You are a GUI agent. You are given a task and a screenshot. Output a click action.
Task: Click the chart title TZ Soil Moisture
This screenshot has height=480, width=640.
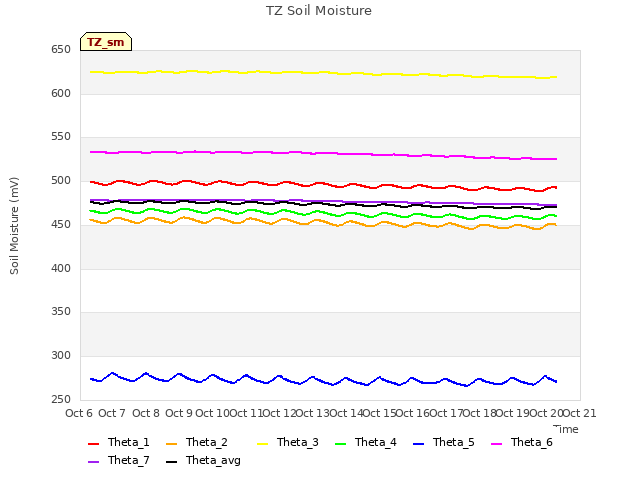[x=319, y=11]
